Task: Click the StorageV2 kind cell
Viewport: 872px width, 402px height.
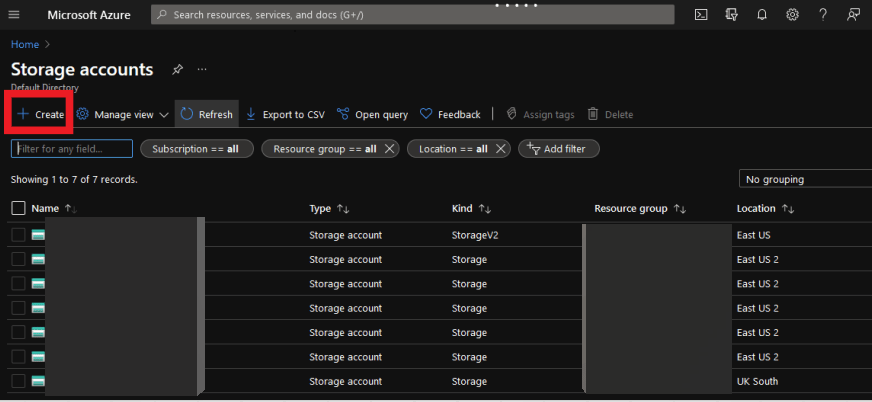Action: point(475,235)
